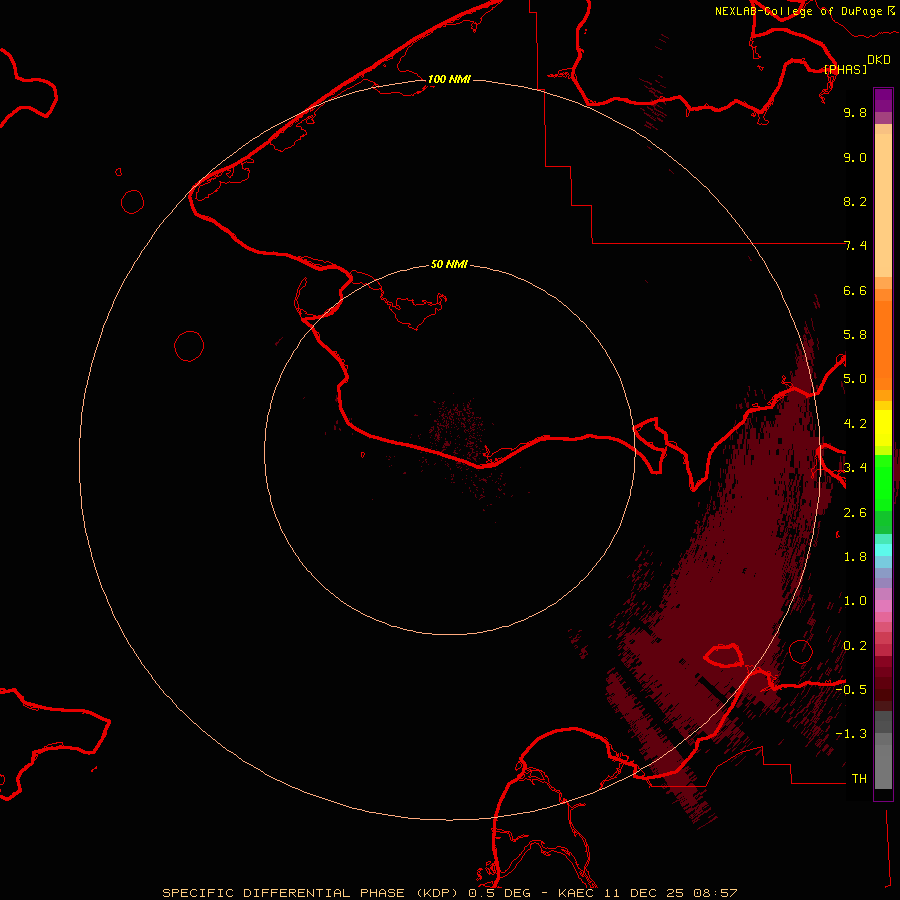Viewport: 900px width, 900px height.
Task: Click the NEXLAB logo icon at top right
Action: click(891, 11)
